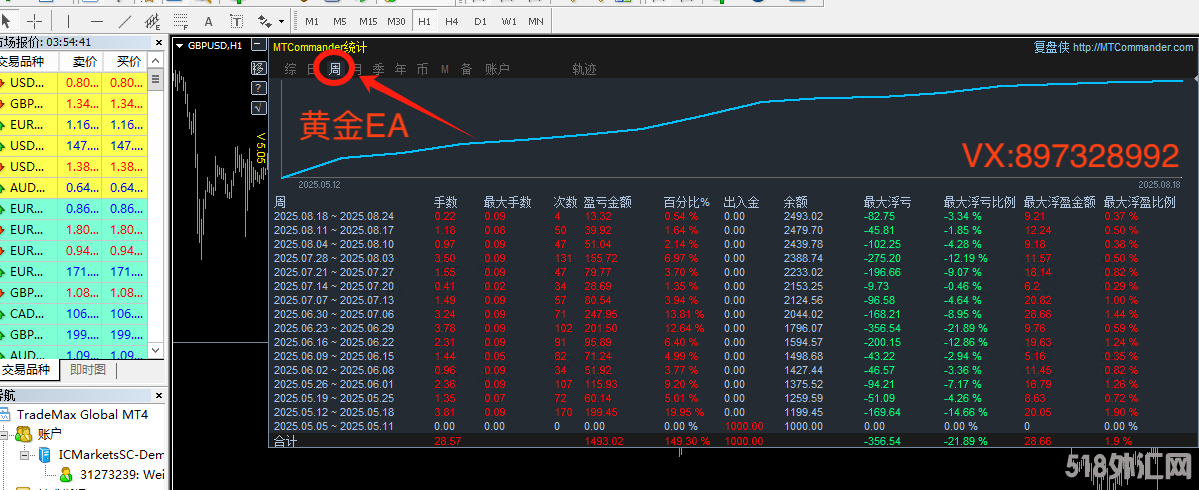Image resolution: width=1199 pixels, height=490 pixels.
Task: Open the 账户 statistics tab
Action: click(497, 69)
